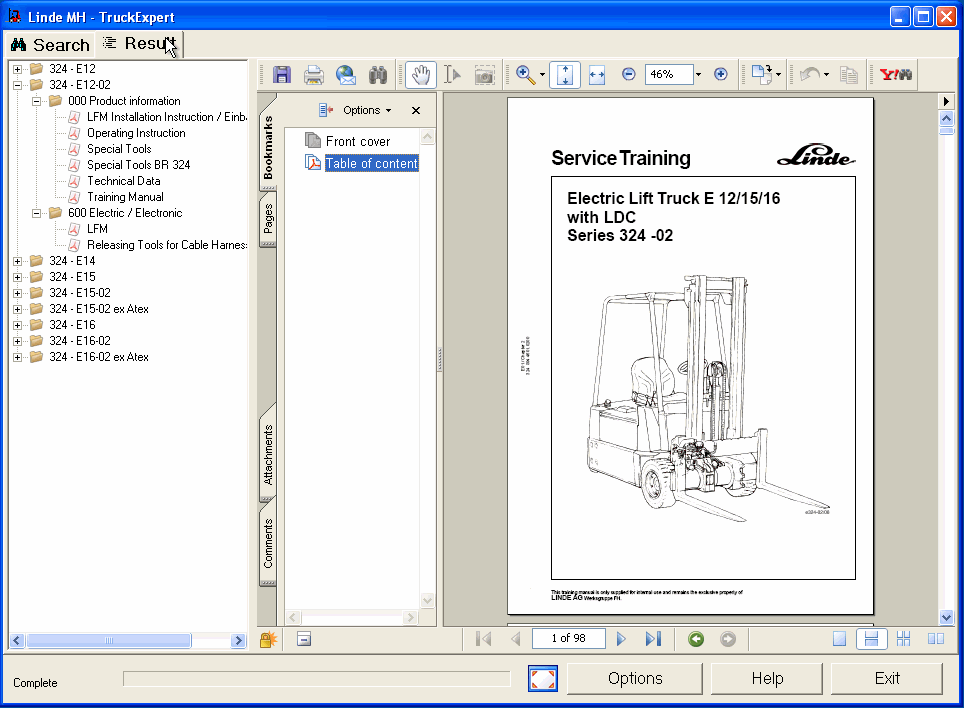
Task: Expand the 324 - E16-02 ex Atex folder
Action: (x=17, y=357)
